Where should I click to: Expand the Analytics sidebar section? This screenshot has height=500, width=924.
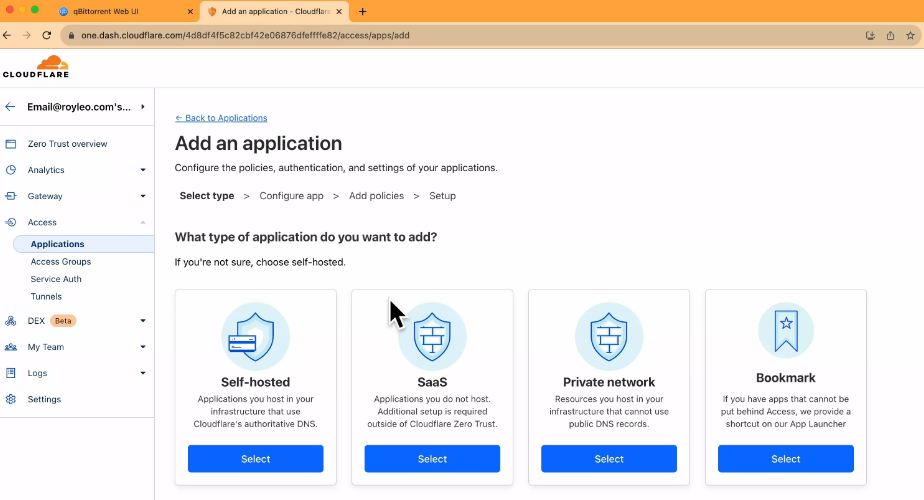143,170
